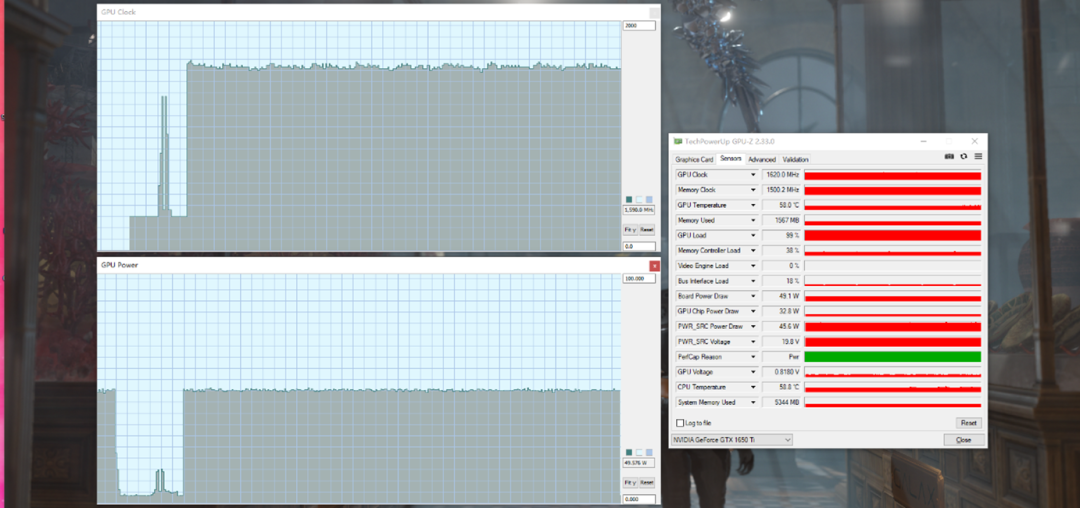
Task: Open the GPU Voltage sensor dropdown
Action: (753, 372)
